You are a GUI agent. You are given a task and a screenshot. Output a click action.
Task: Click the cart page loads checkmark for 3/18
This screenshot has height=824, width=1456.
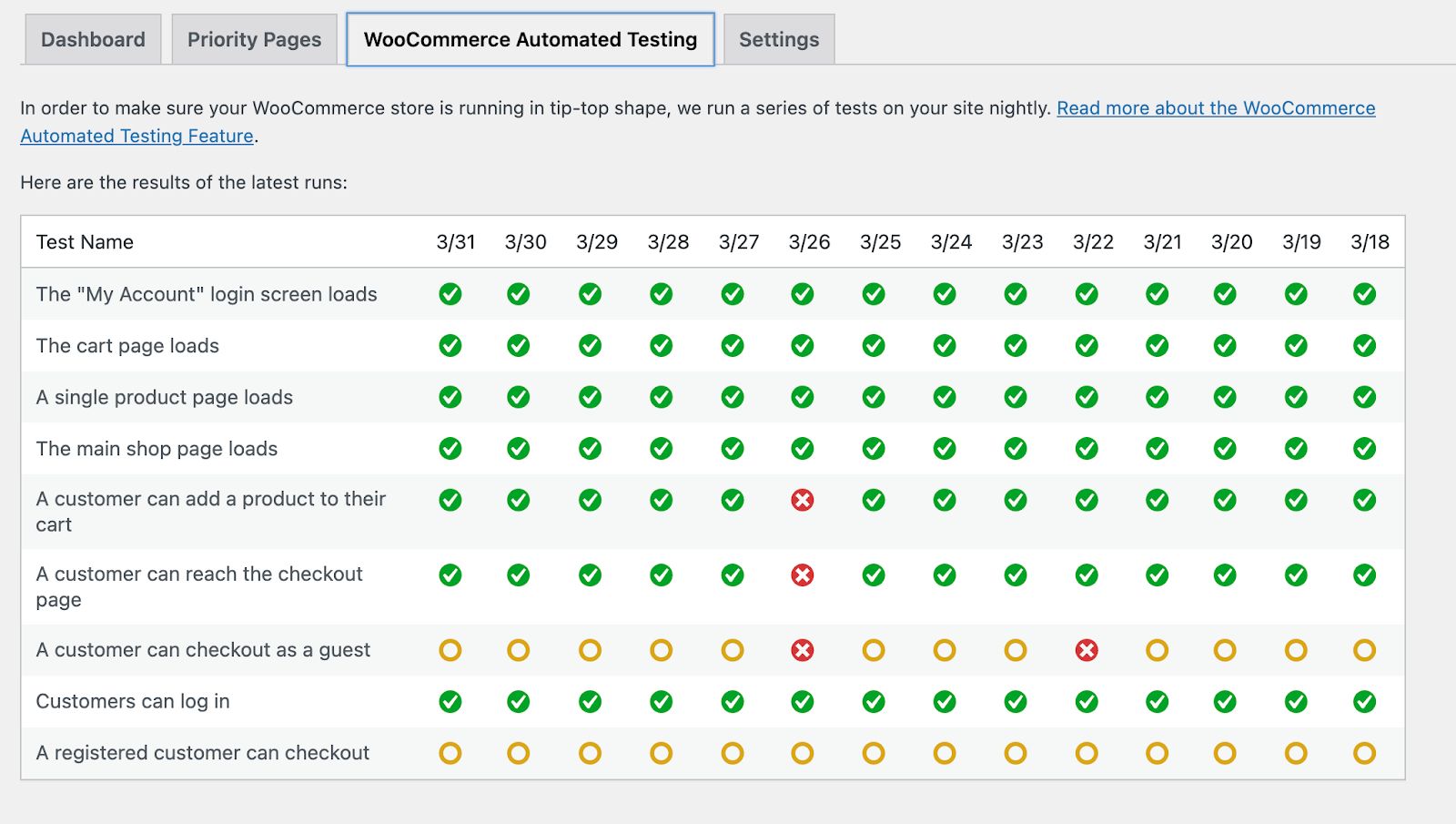(x=1364, y=346)
